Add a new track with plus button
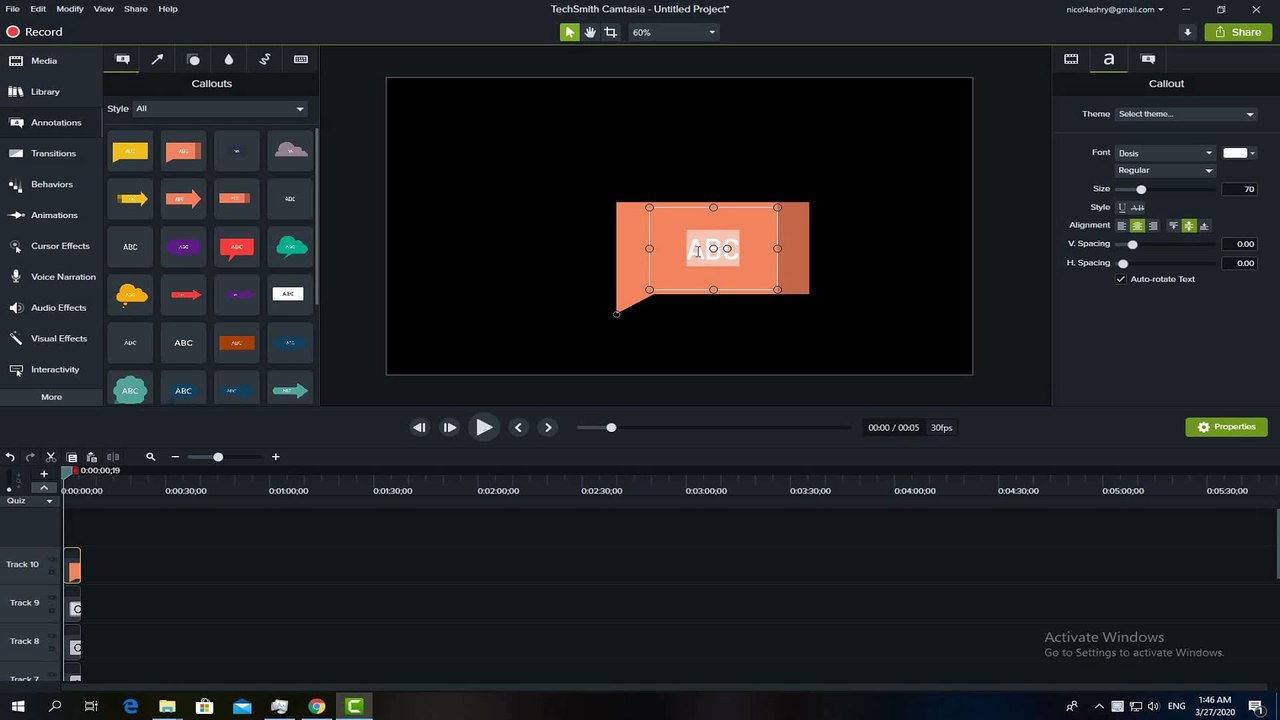Screen dimensions: 1280x720 [x=44, y=474]
